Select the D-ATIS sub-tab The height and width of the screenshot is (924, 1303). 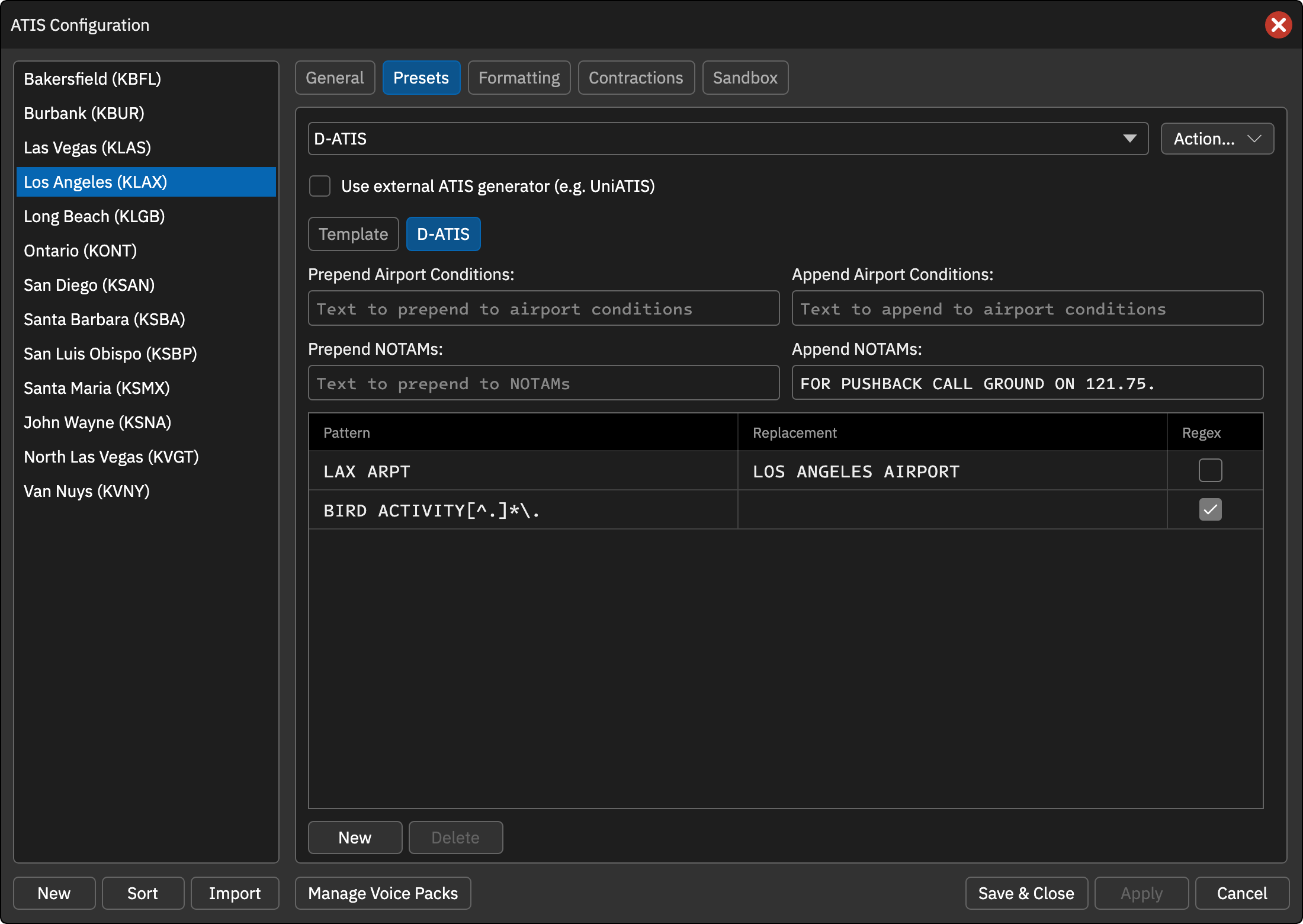tap(443, 234)
